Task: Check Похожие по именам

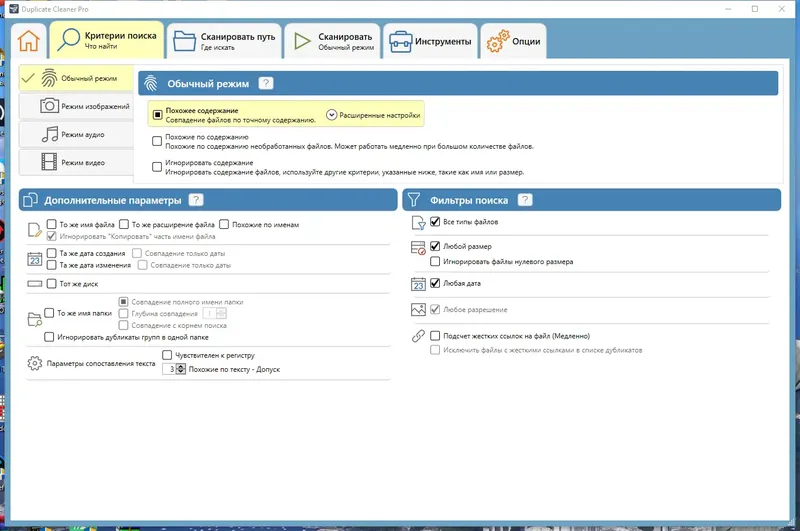Action: point(224,224)
